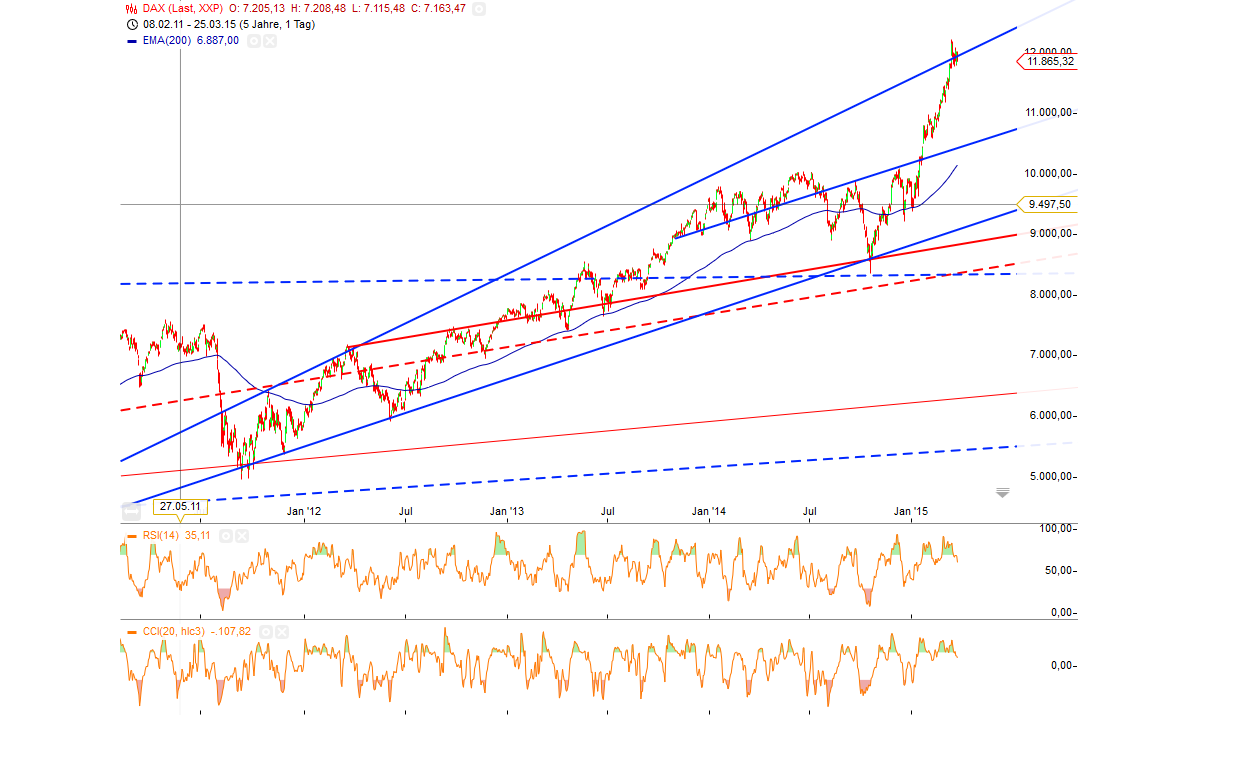Click the 11.865,32 last price tag
The height and width of the screenshot is (760, 1247).
1050,62
